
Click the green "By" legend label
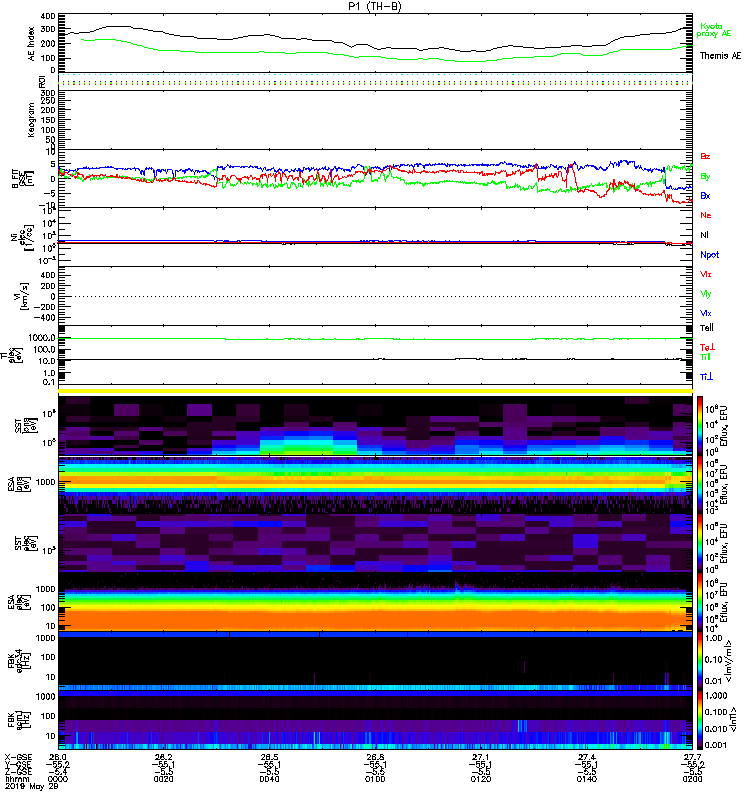705,177
